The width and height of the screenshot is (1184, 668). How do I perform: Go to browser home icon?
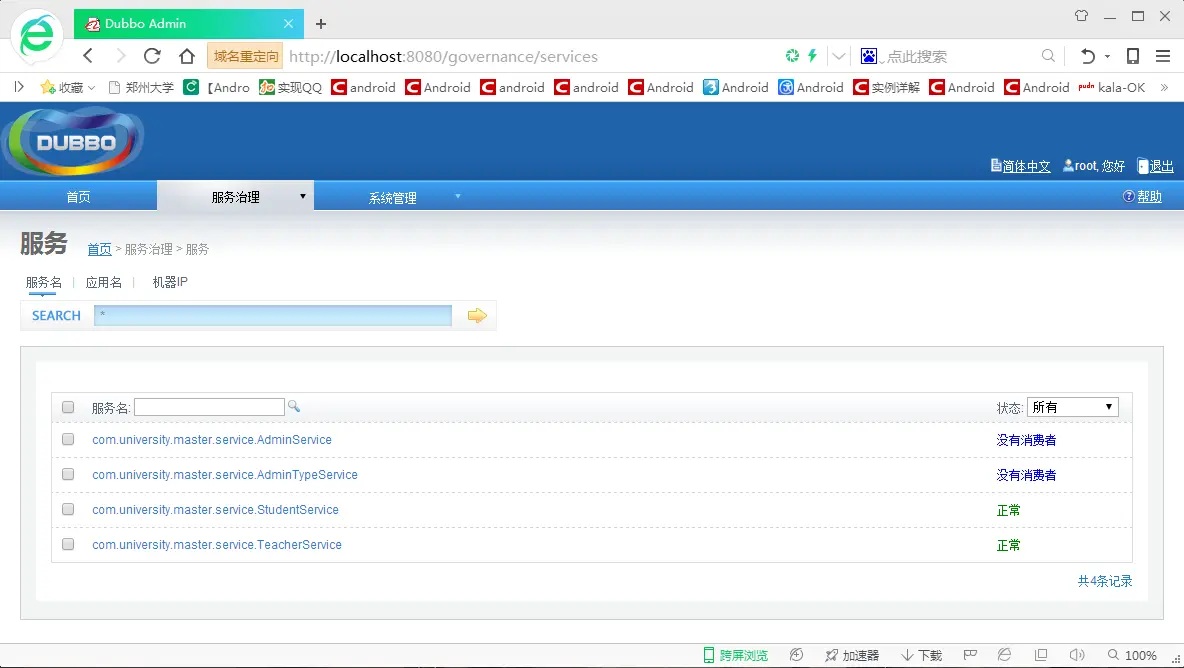click(x=187, y=56)
